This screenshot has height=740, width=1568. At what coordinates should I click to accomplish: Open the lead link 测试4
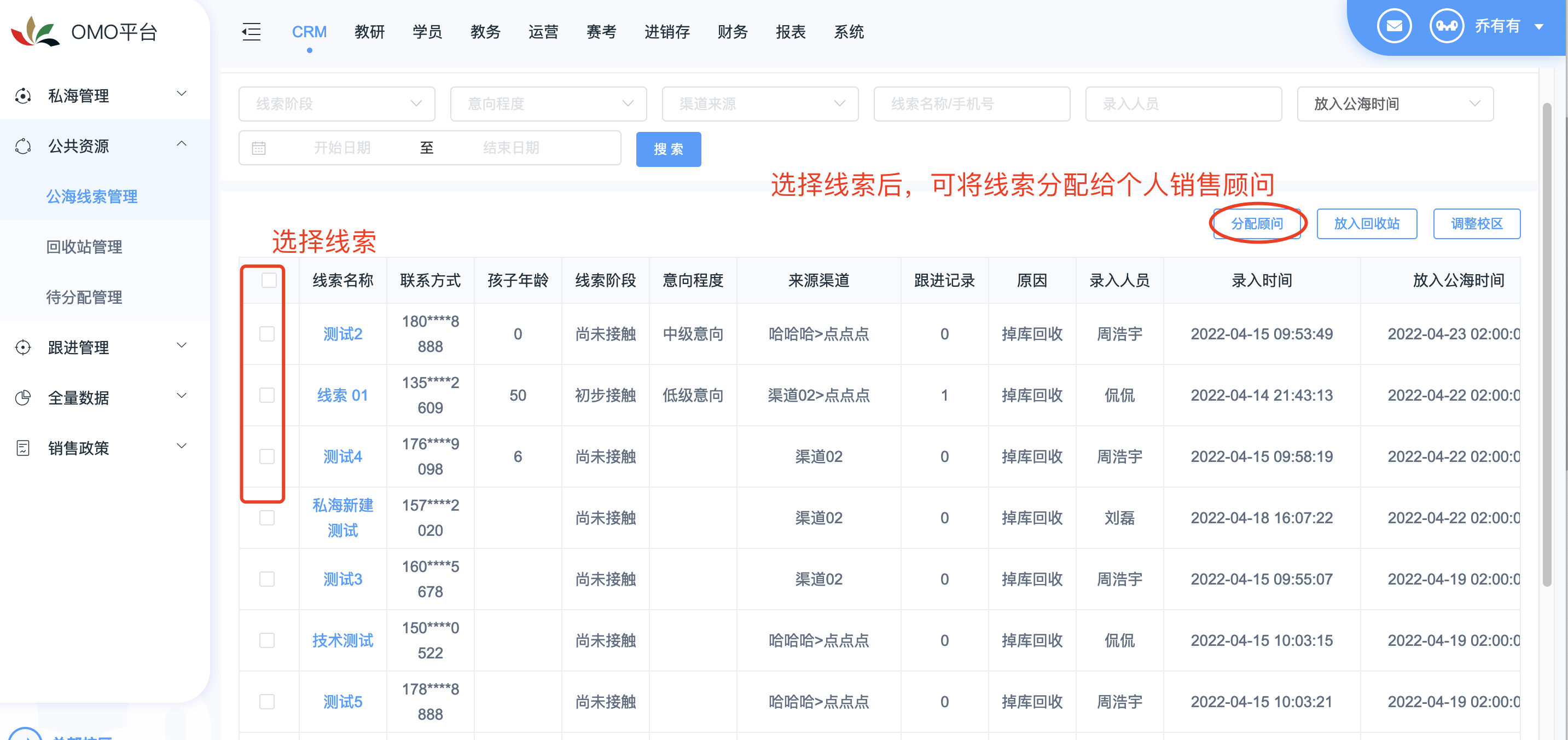[342, 457]
